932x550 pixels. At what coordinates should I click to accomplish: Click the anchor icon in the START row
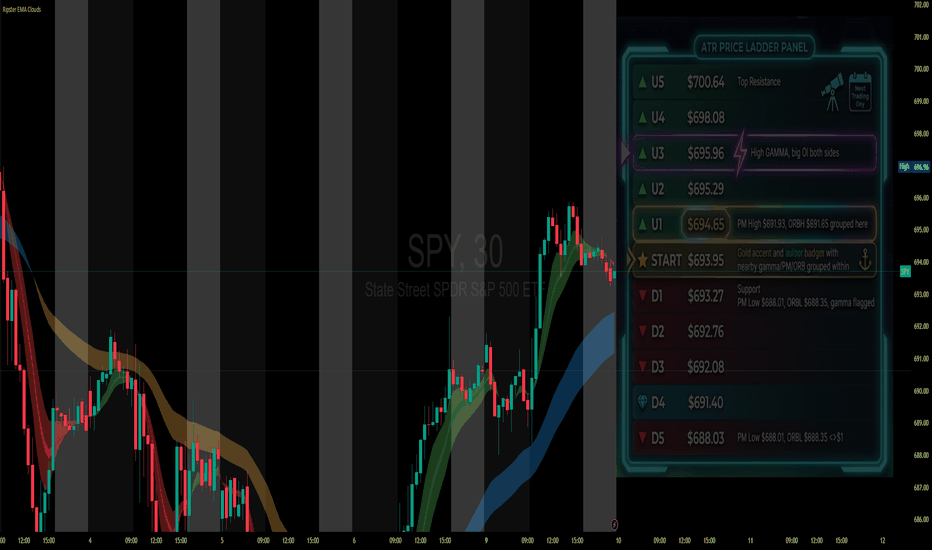point(865,260)
